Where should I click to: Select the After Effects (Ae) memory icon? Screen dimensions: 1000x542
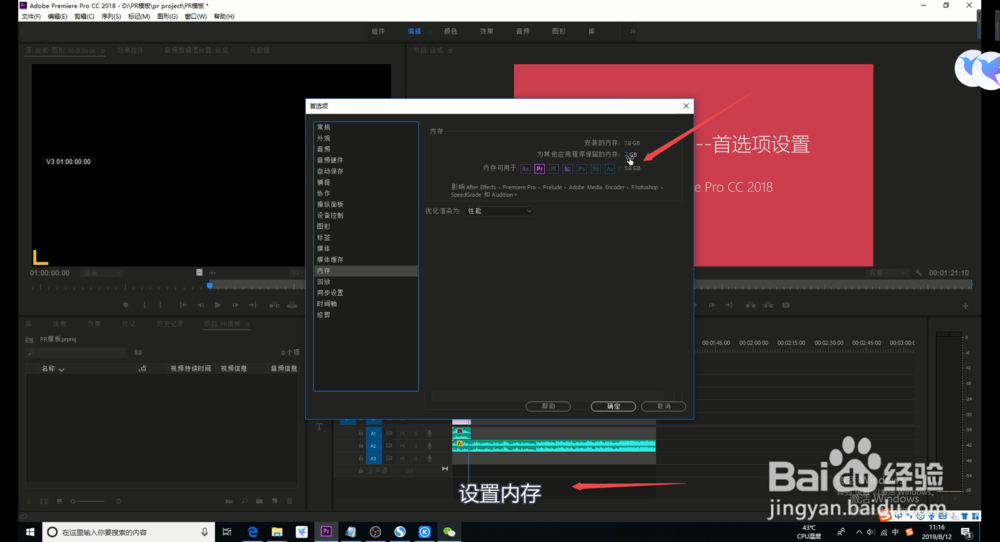click(x=525, y=169)
